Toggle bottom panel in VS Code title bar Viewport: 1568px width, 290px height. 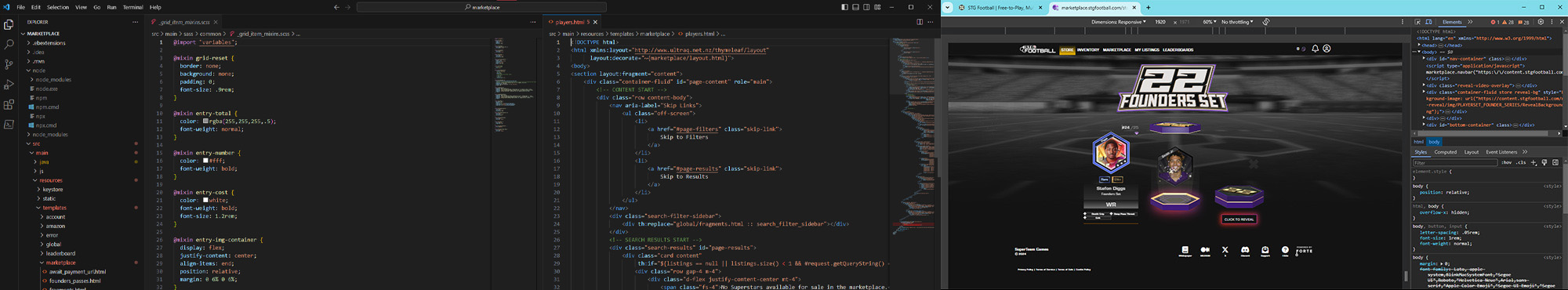(855, 7)
